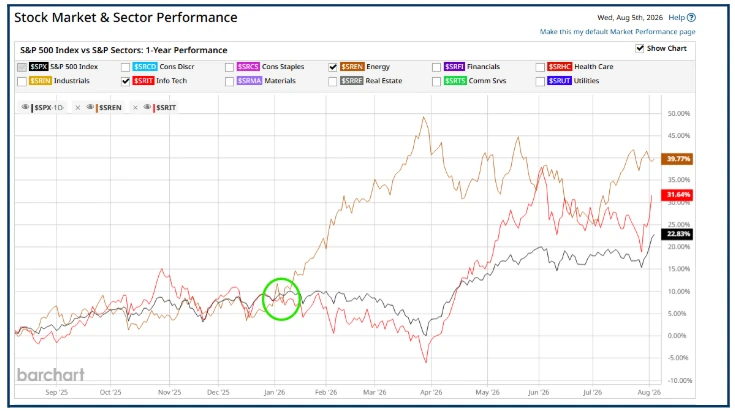Enable the Comm Srvs sector checkbox

(x=436, y=81)
